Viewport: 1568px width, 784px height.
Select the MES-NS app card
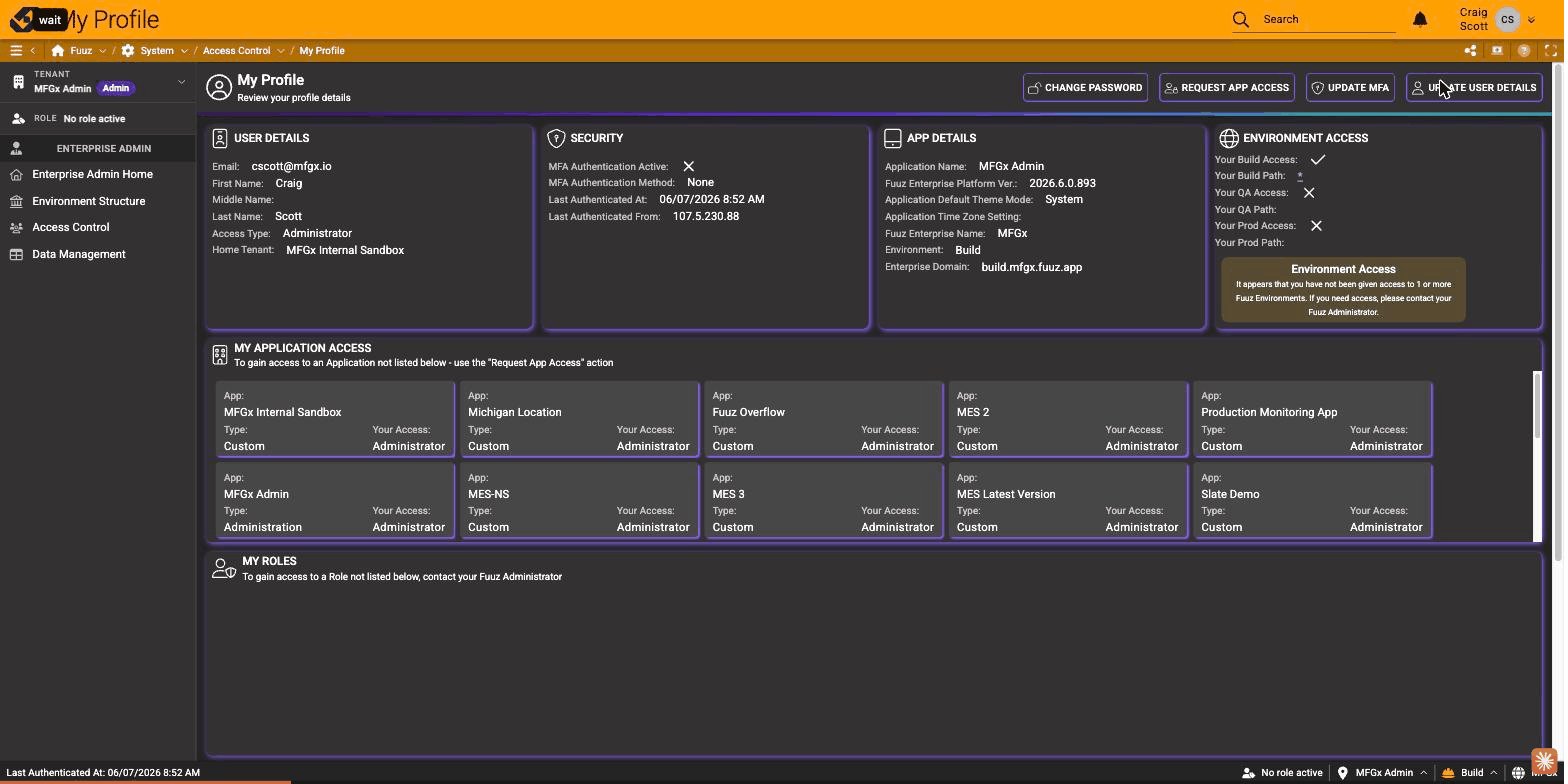click(x=579, y=500)
